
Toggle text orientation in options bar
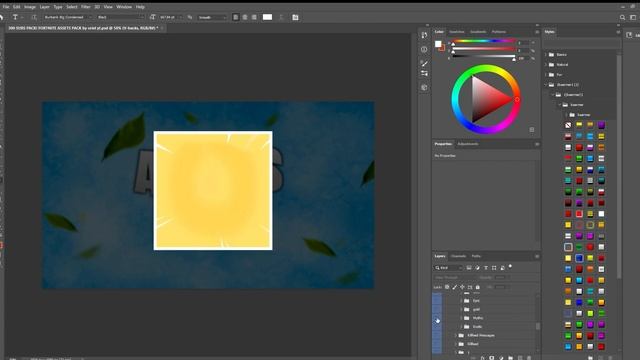click(34, 17)
